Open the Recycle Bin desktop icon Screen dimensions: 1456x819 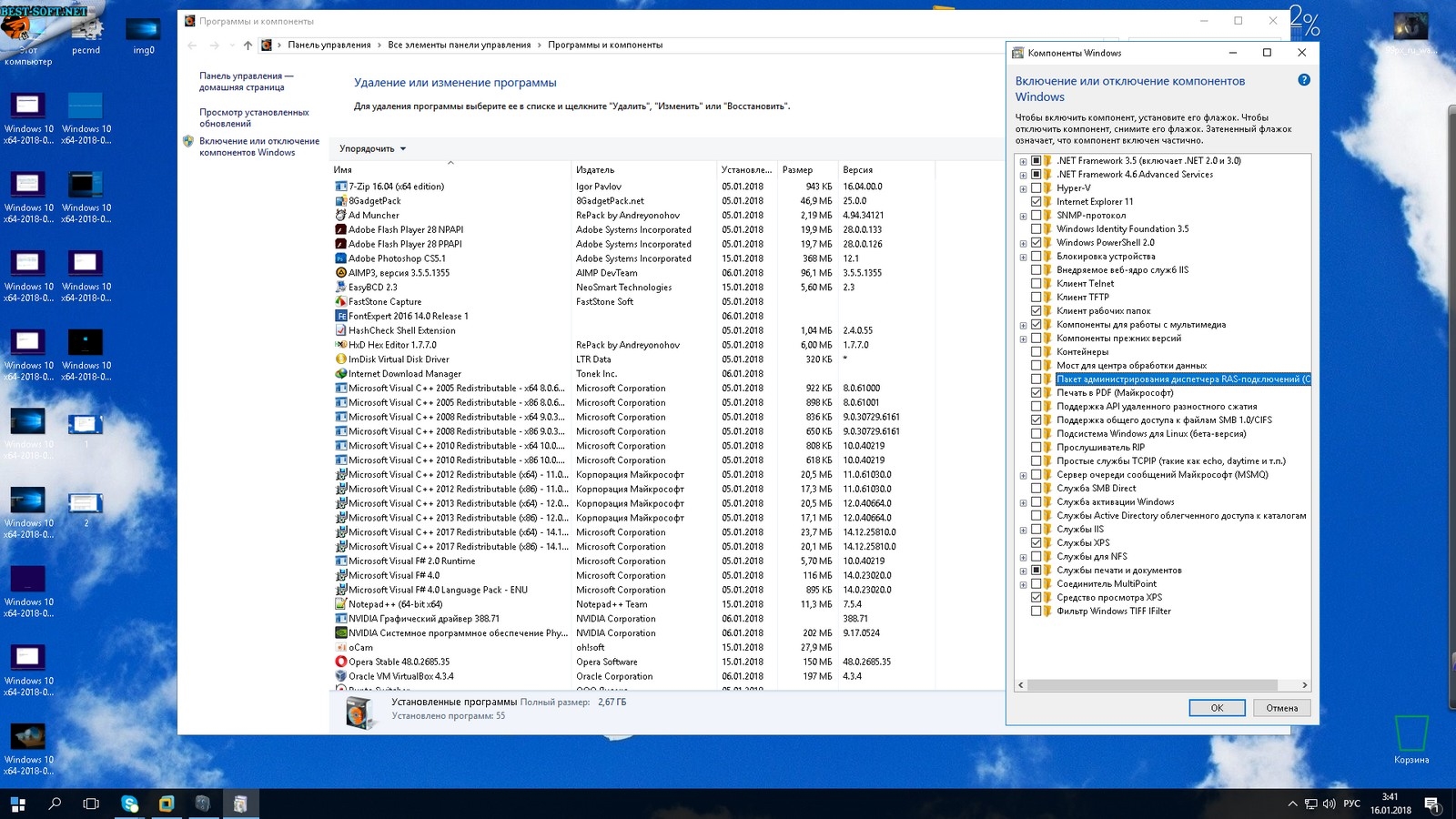1411,734
